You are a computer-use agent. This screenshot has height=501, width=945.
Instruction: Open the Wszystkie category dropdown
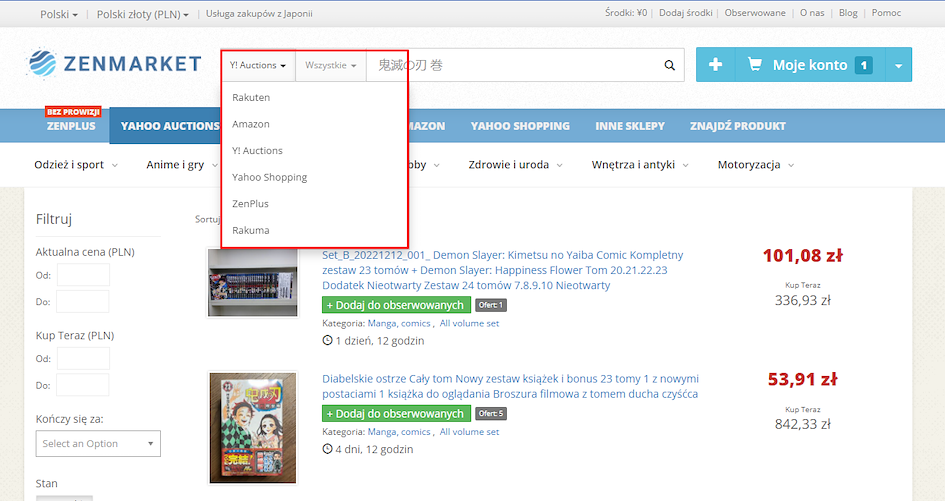pos(330,65)
